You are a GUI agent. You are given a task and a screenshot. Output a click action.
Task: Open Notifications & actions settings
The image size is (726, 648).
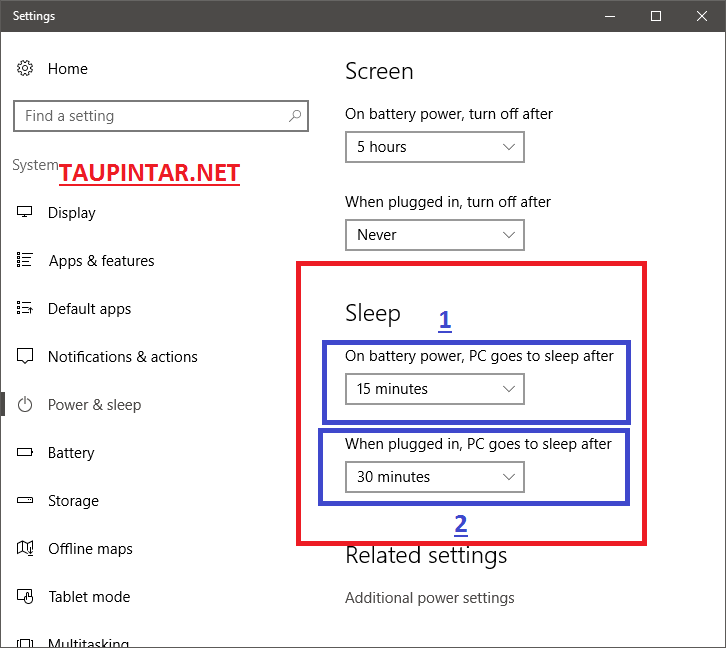coord(123,357)
